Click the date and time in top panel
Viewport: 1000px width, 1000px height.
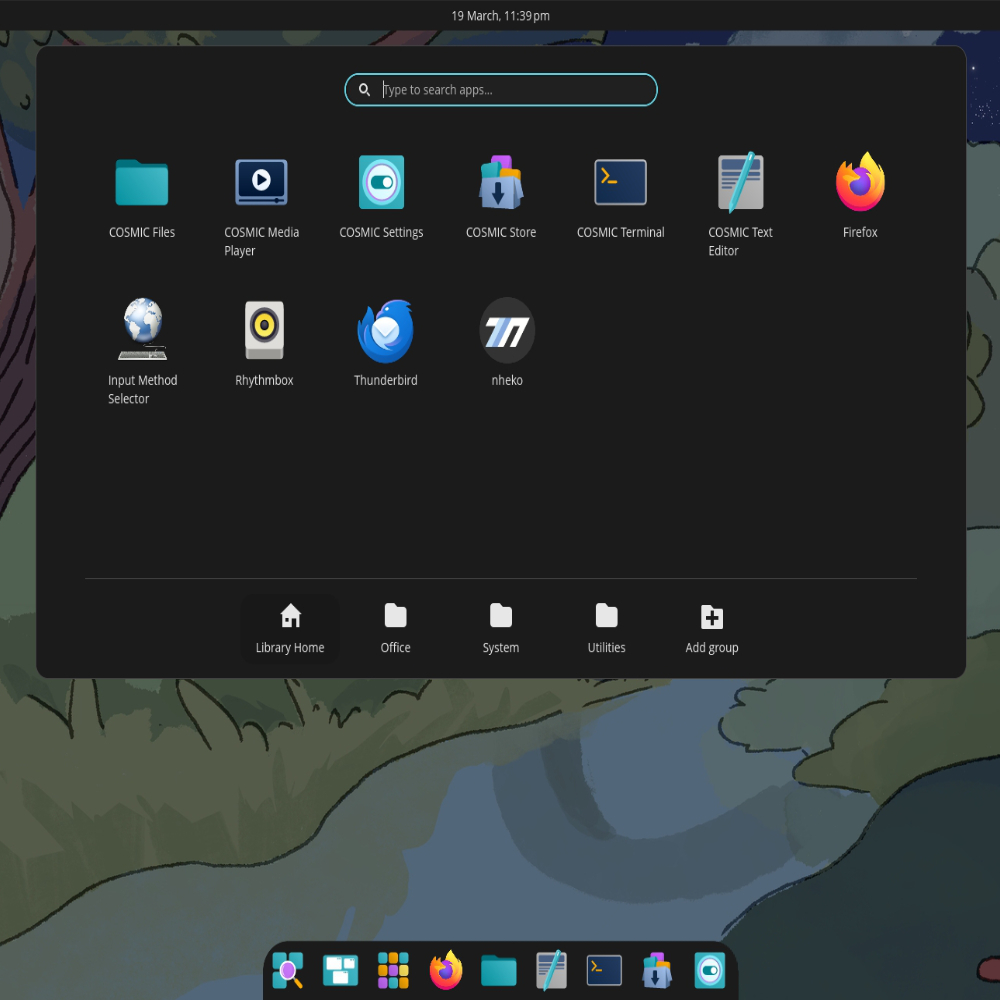click(501, 15)
